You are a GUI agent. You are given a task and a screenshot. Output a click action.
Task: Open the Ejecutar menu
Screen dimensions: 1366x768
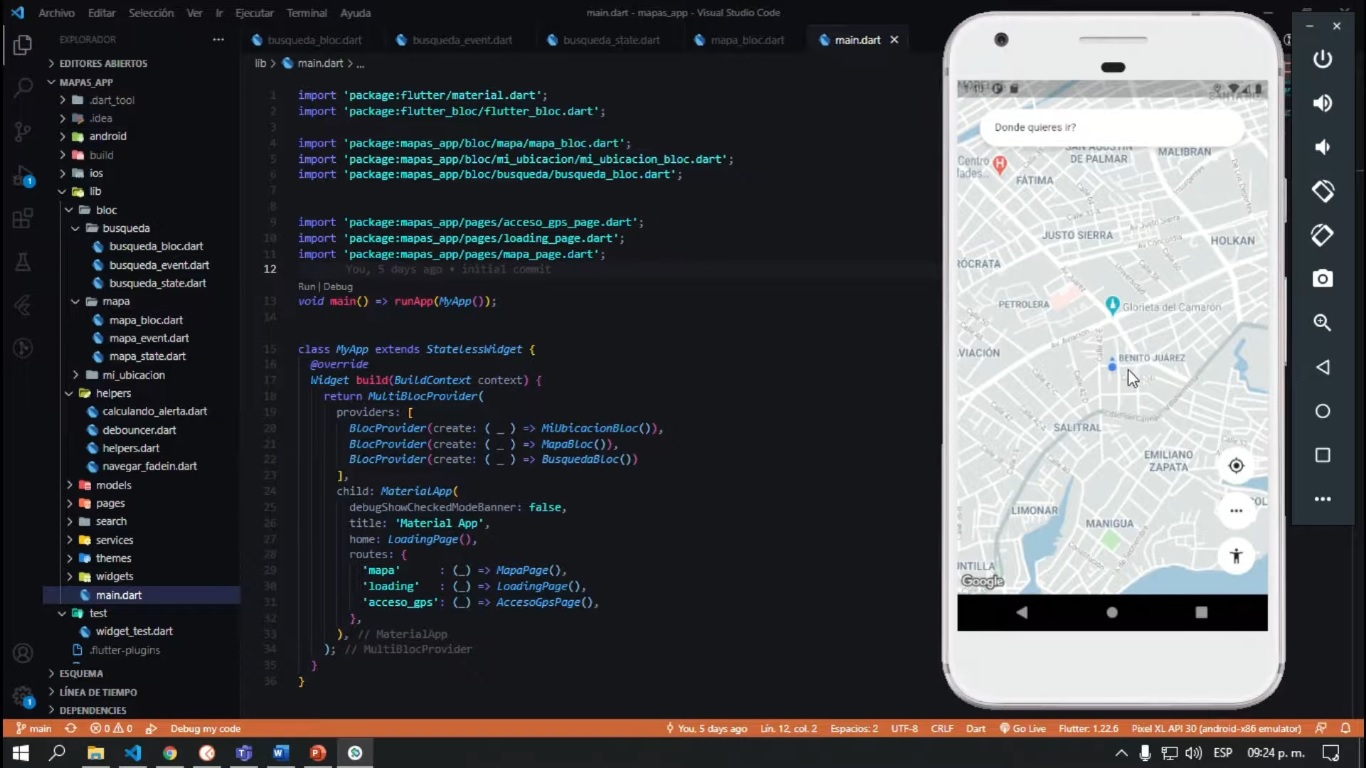pyautogui.click(x=254, y=12)
